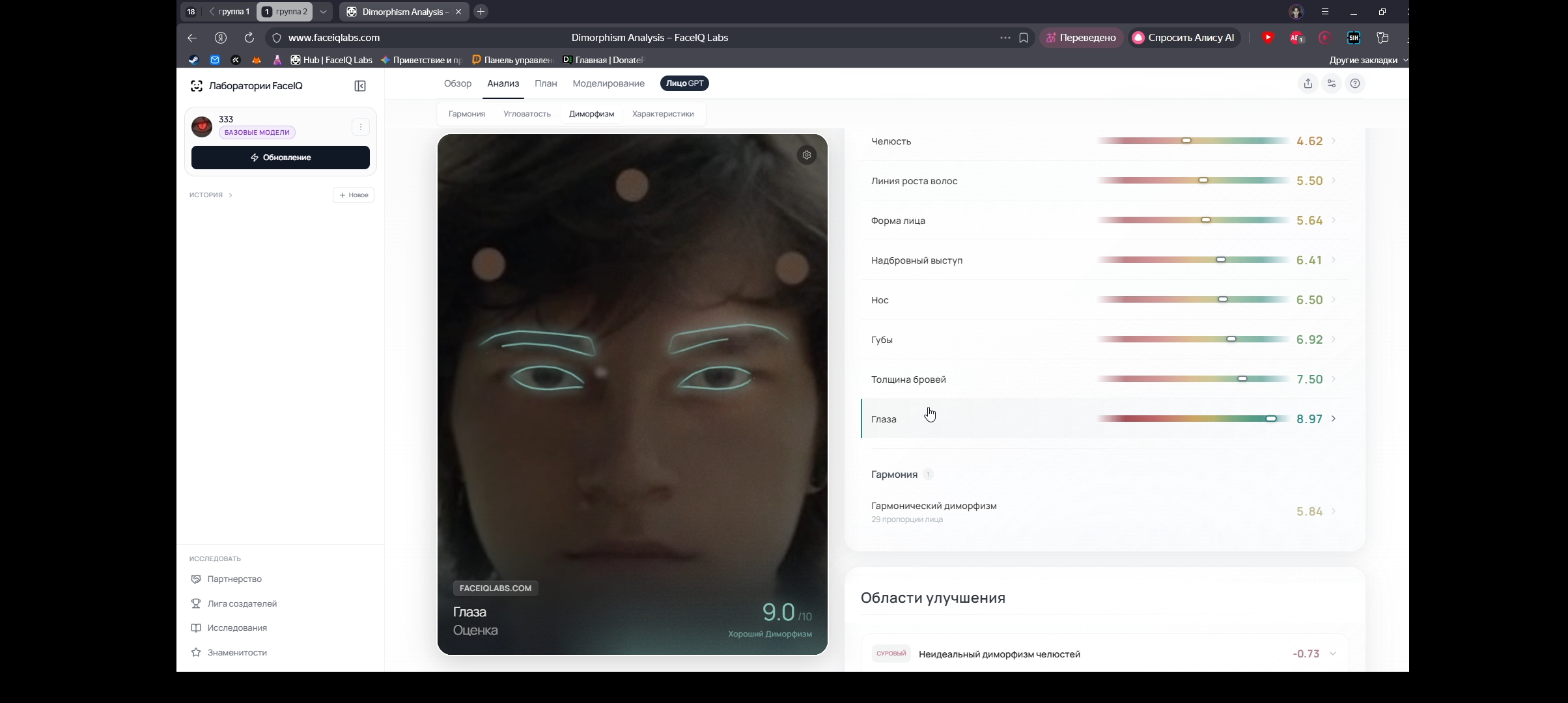Image resolution: width=1568 pixels, height=703 pixels.
Task: Open the AE extension icon
Action: point(1296,38)
